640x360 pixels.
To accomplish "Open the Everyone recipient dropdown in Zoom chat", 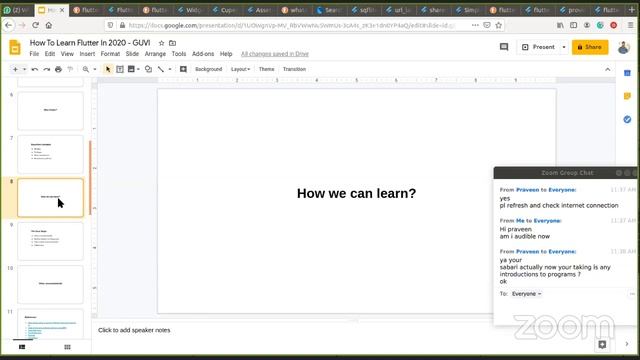I will coord(527,294).
